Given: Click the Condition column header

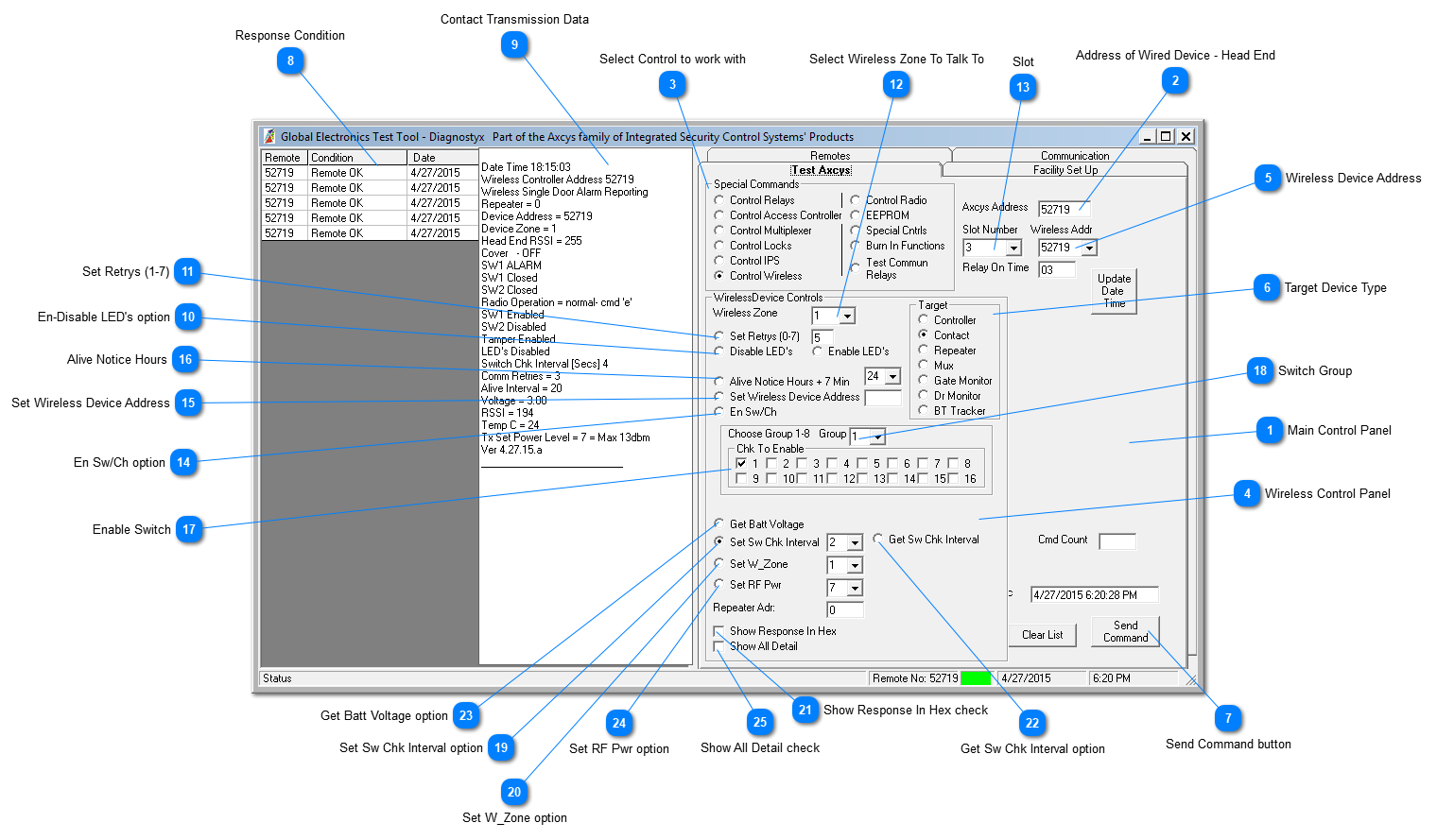Looking at the screenshot, I should (x=357, y=158).
